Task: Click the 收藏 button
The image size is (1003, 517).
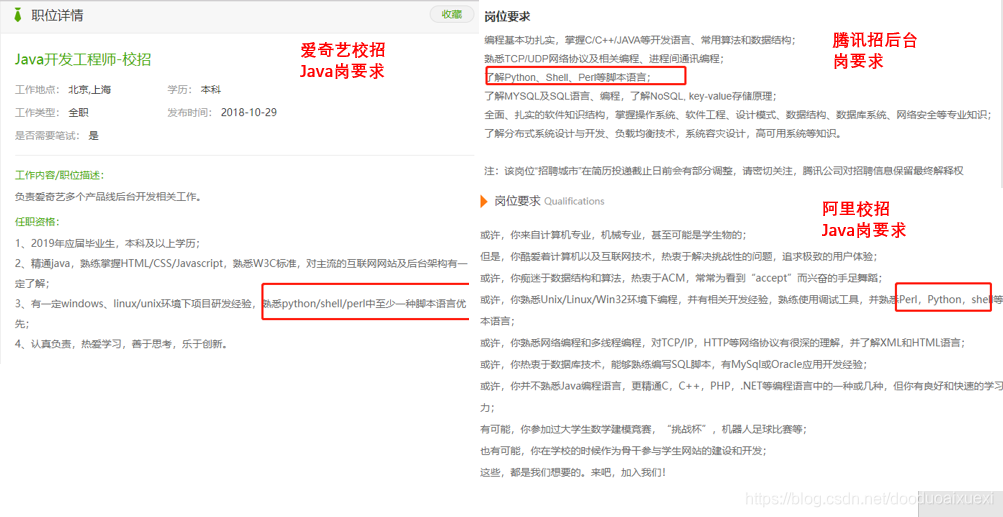Action: tap(452, 15)
